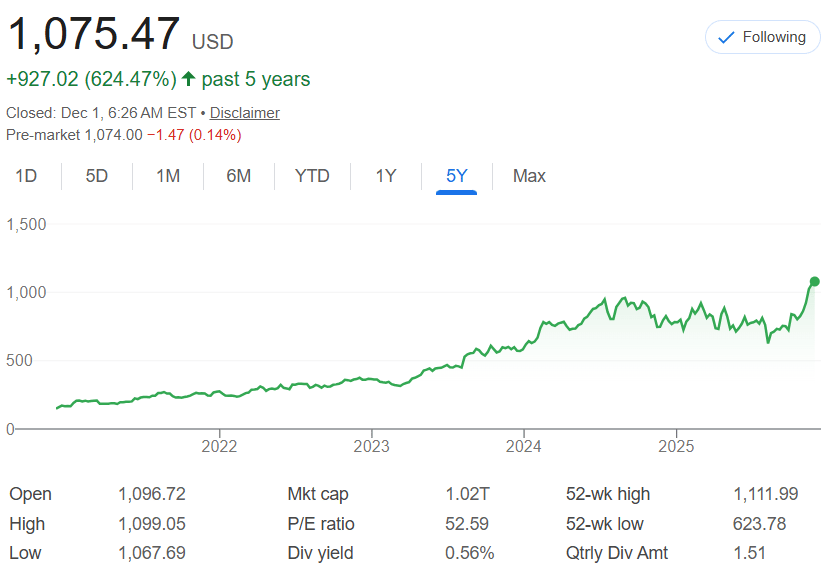Click the Div yield label

pyautogui.click(x=320, y=553)
